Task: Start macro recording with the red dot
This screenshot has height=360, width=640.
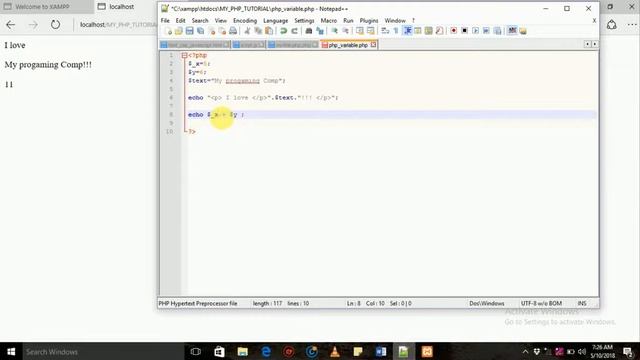Action: click(453, 31)
